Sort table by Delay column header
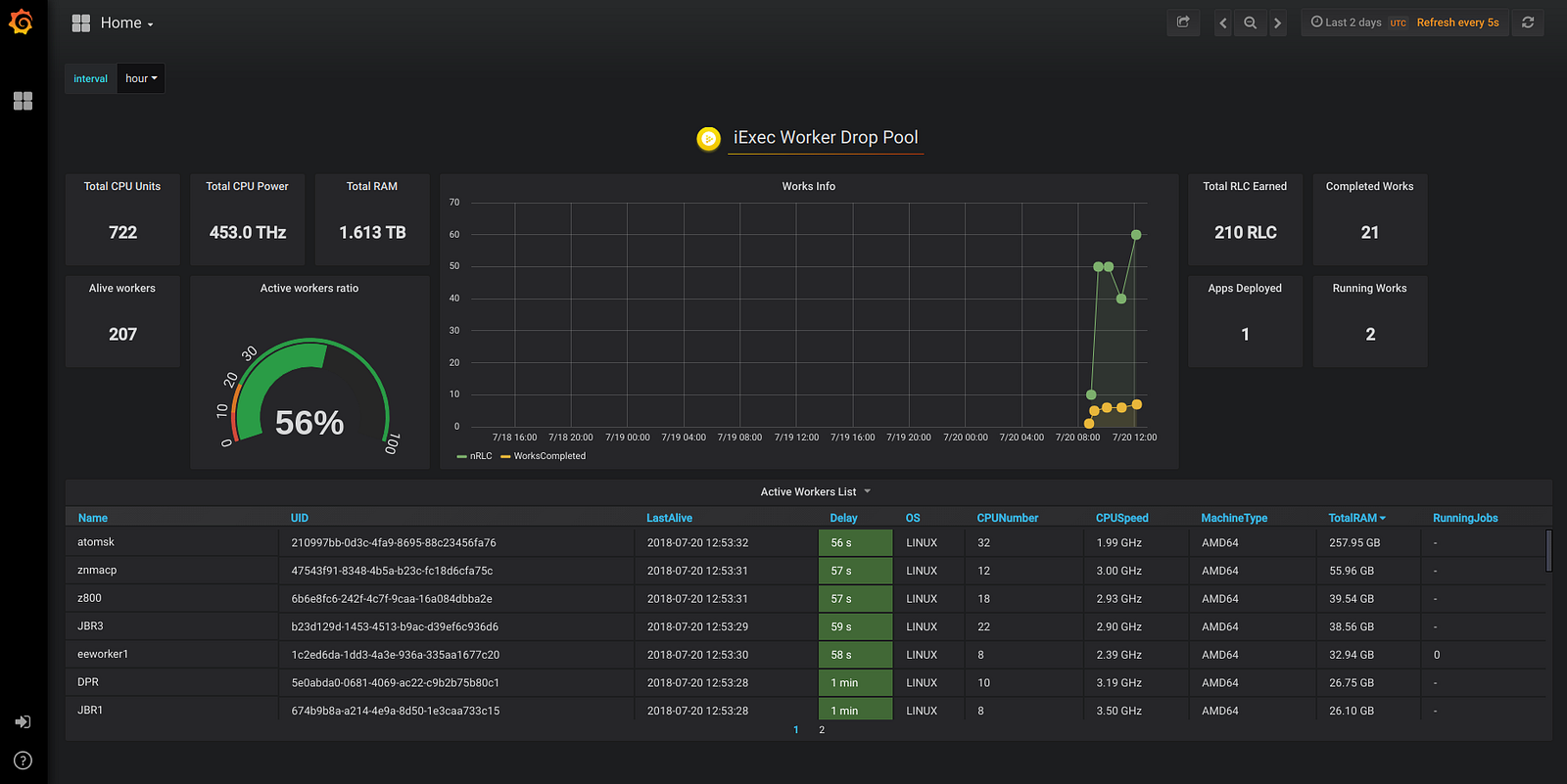 click(x=843, y=518)
